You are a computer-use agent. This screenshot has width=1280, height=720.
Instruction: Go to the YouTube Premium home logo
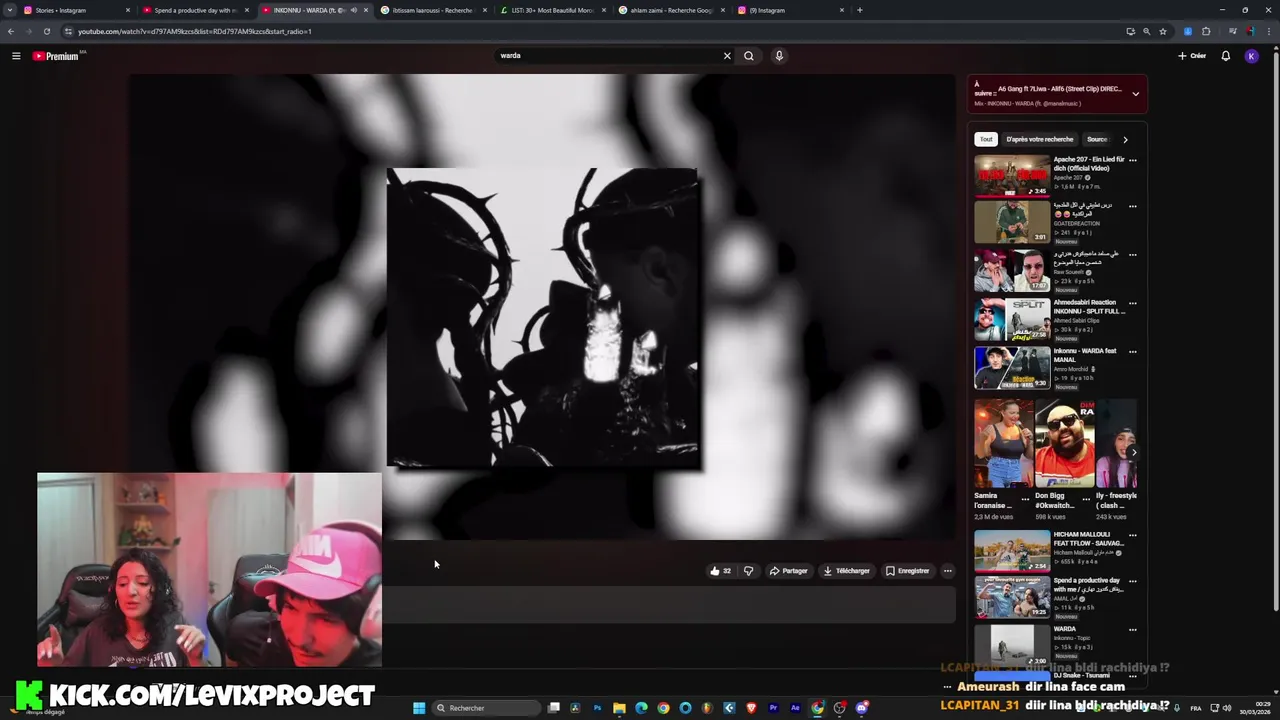pos(56,56)
